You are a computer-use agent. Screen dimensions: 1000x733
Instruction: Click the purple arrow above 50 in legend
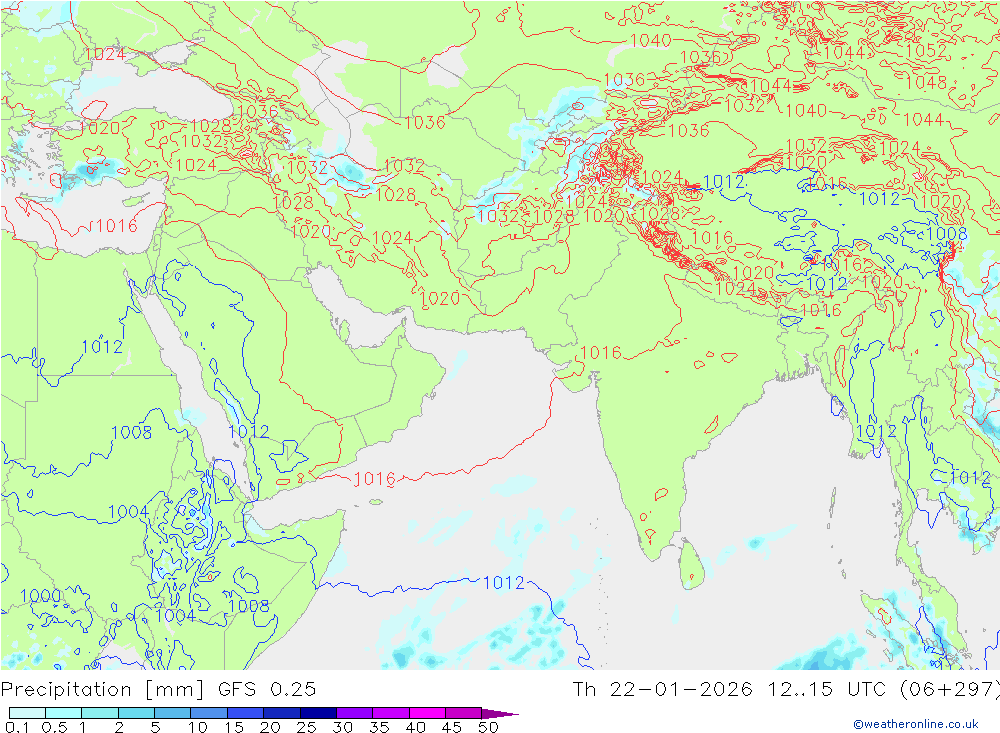(500, 714)
